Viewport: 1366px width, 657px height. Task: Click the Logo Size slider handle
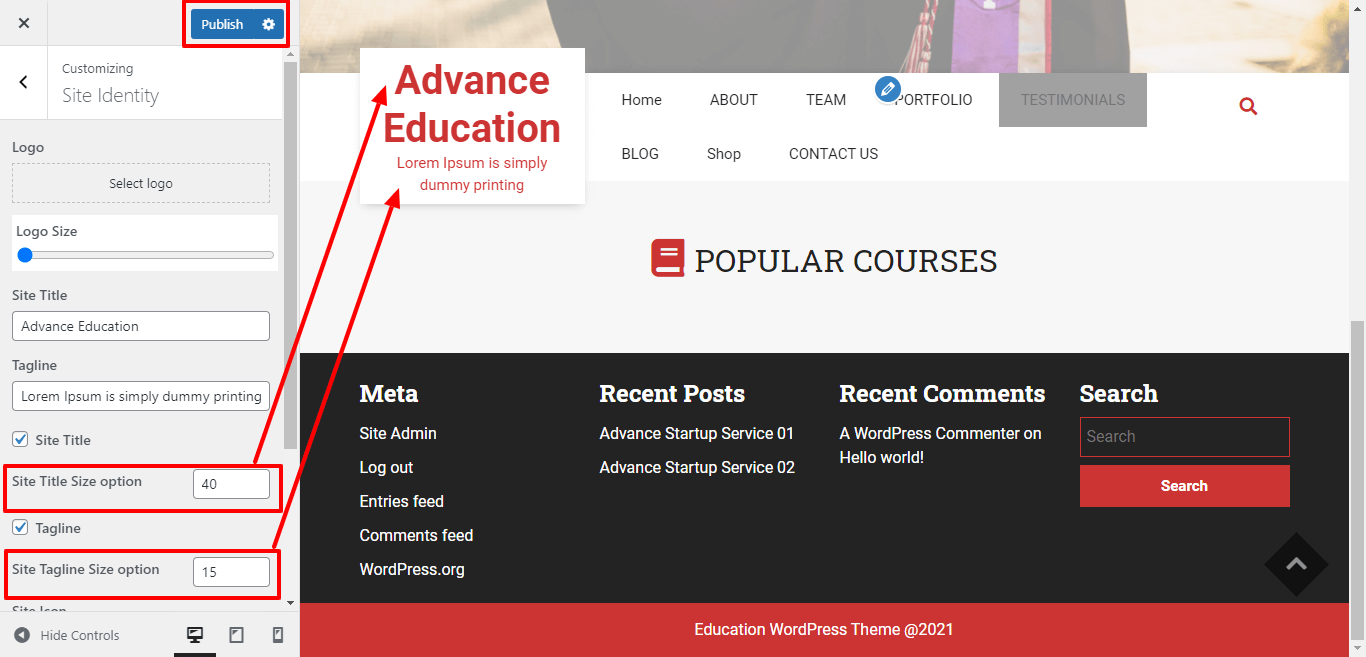25,255
